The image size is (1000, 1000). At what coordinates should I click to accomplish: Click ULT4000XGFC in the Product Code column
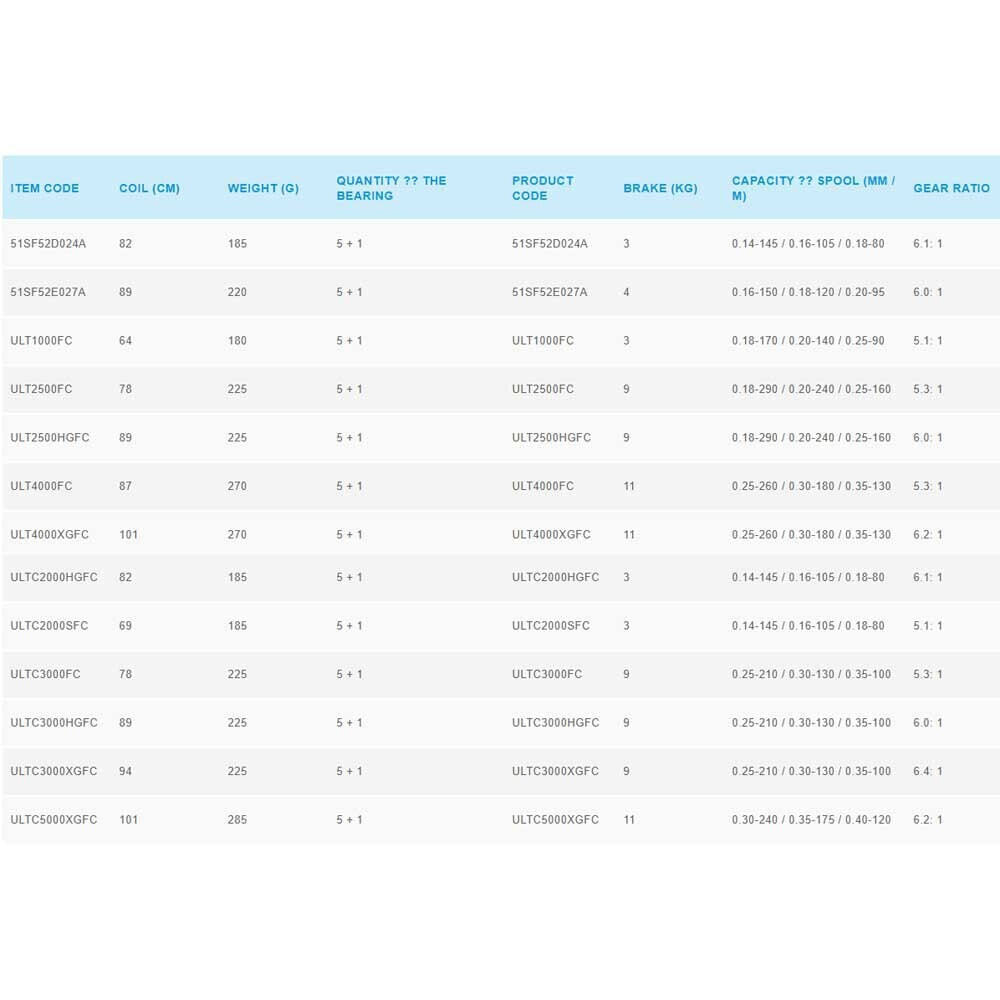click(x=551, y=535)
